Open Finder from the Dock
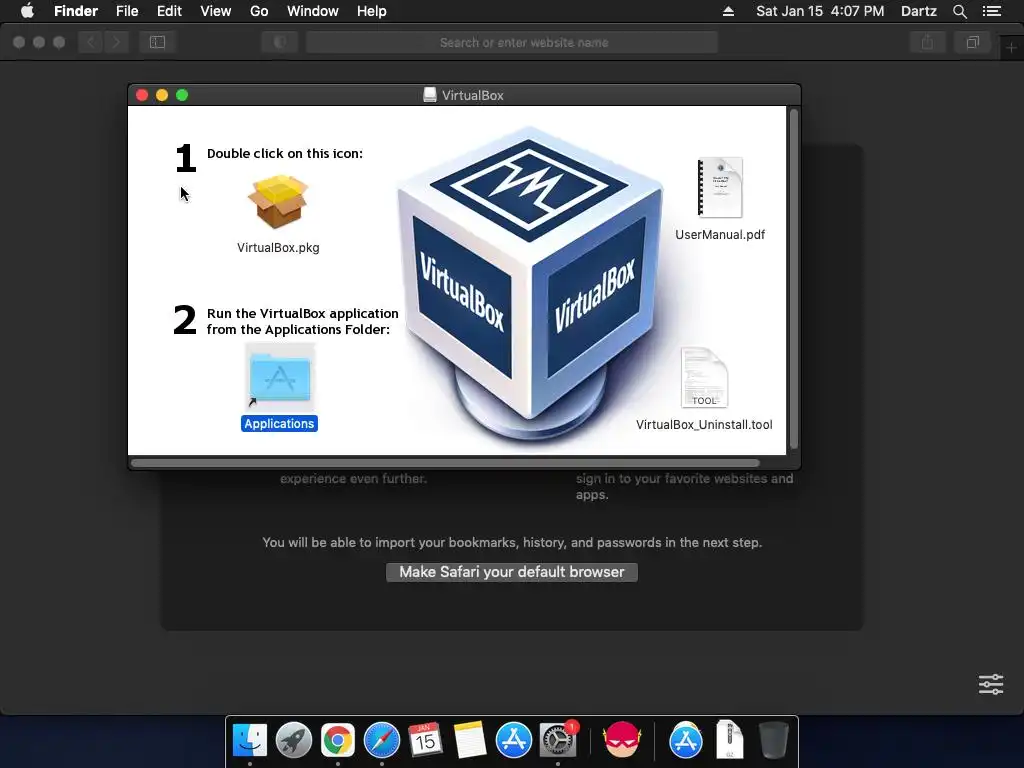 pos(249,740)
